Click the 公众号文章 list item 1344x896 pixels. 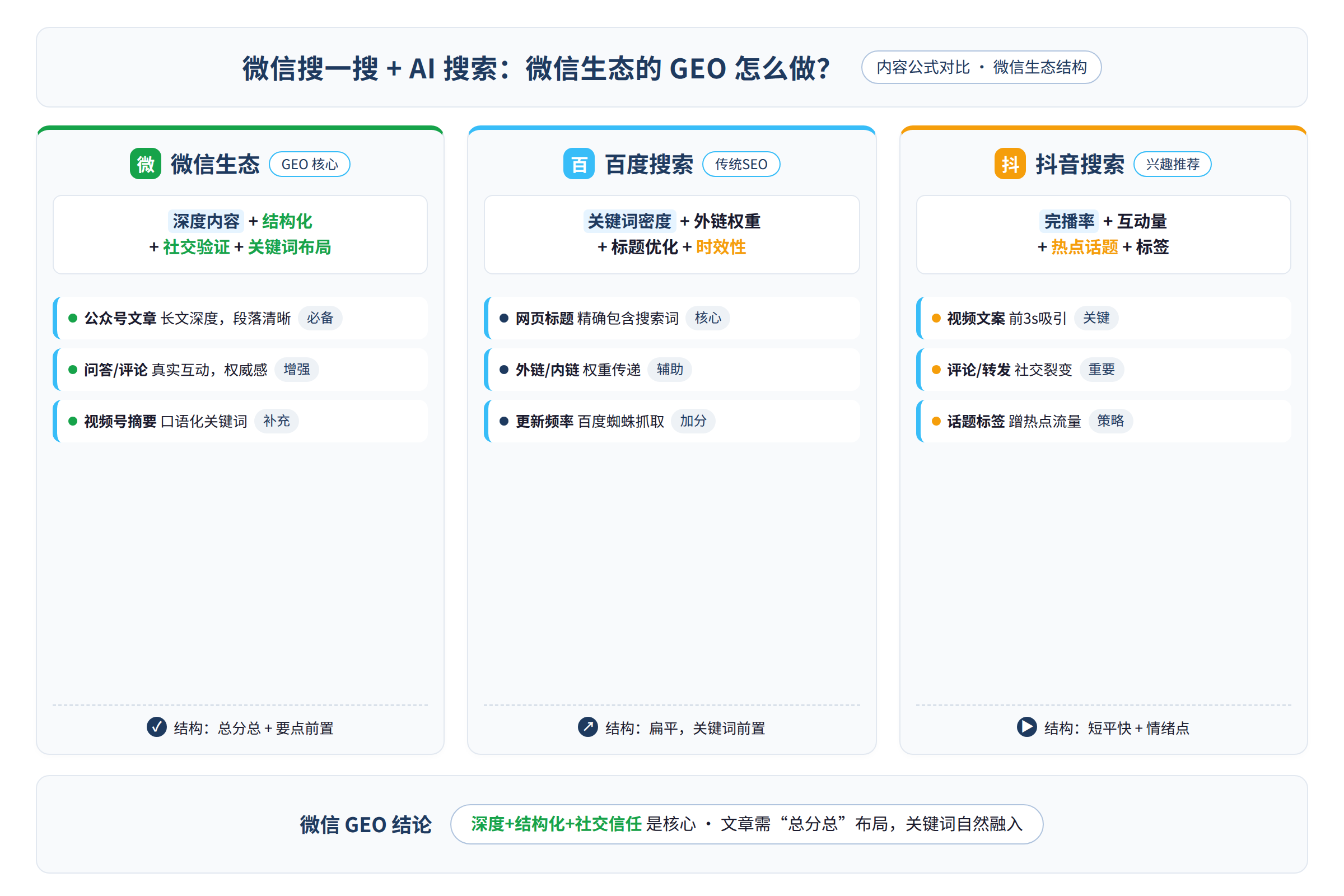(240, 318)
